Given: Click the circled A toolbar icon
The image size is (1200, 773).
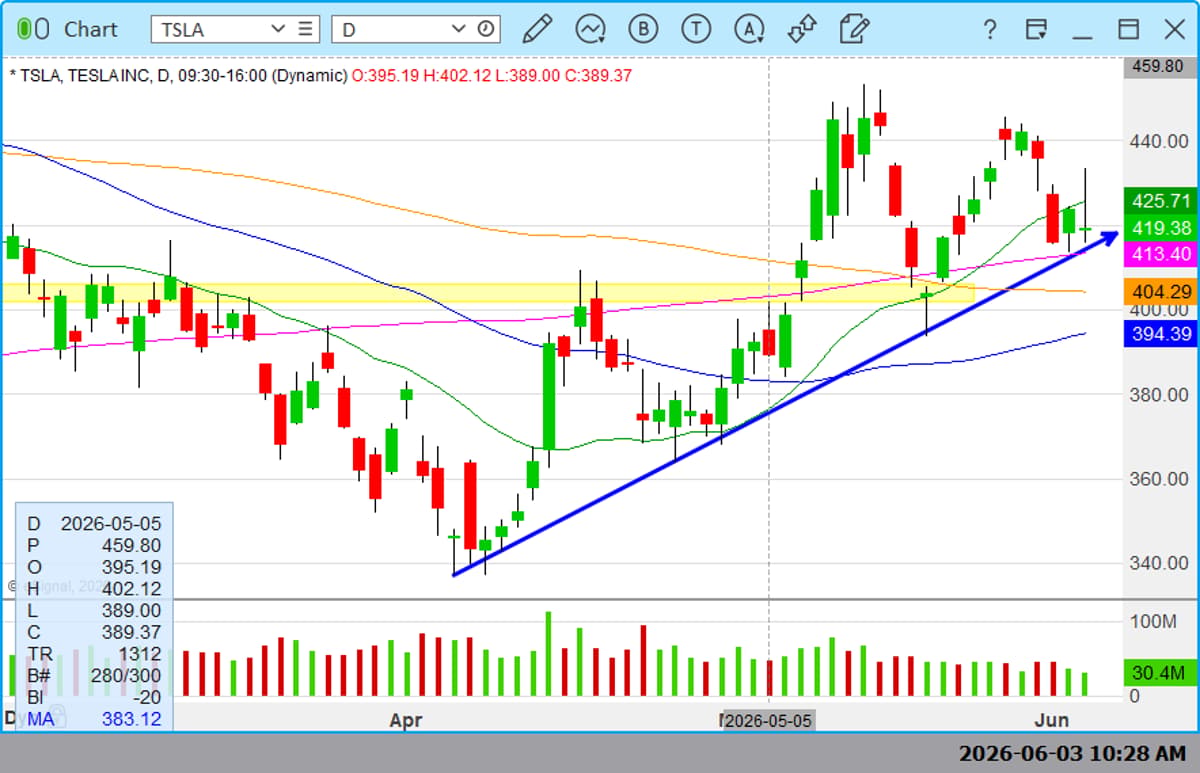Looking at the screenshot, I should pos(749,29).
